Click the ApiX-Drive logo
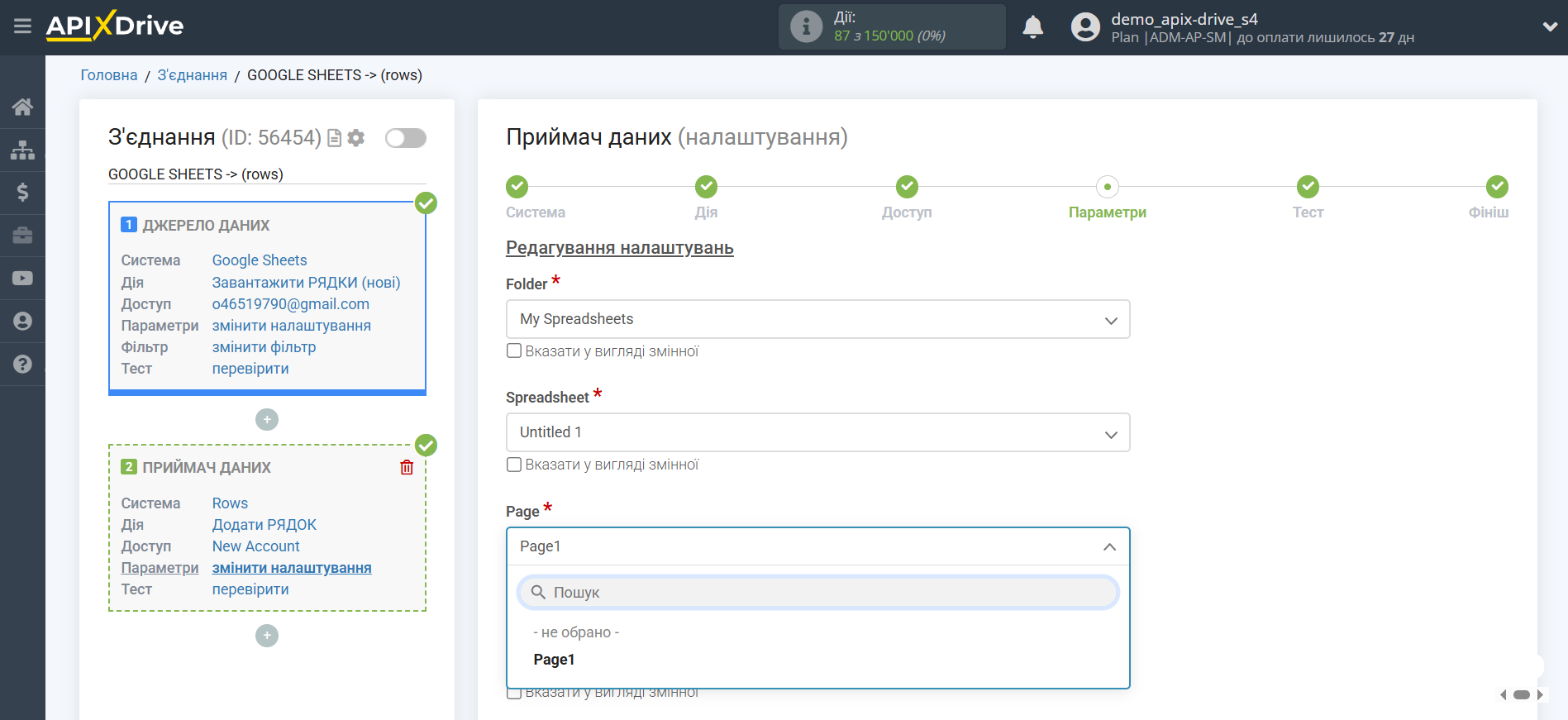This screenshot has width=1568, height=720. 115,26
